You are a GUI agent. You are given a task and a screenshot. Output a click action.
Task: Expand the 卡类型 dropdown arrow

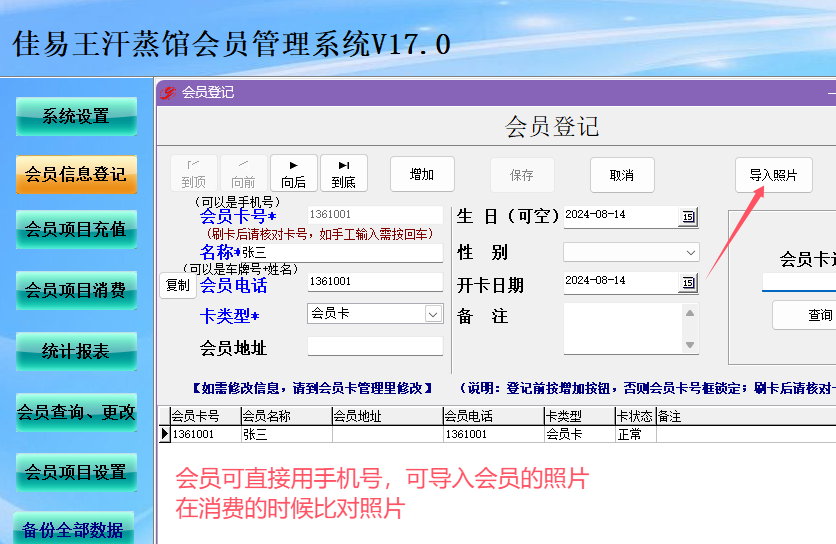(433, 314)
